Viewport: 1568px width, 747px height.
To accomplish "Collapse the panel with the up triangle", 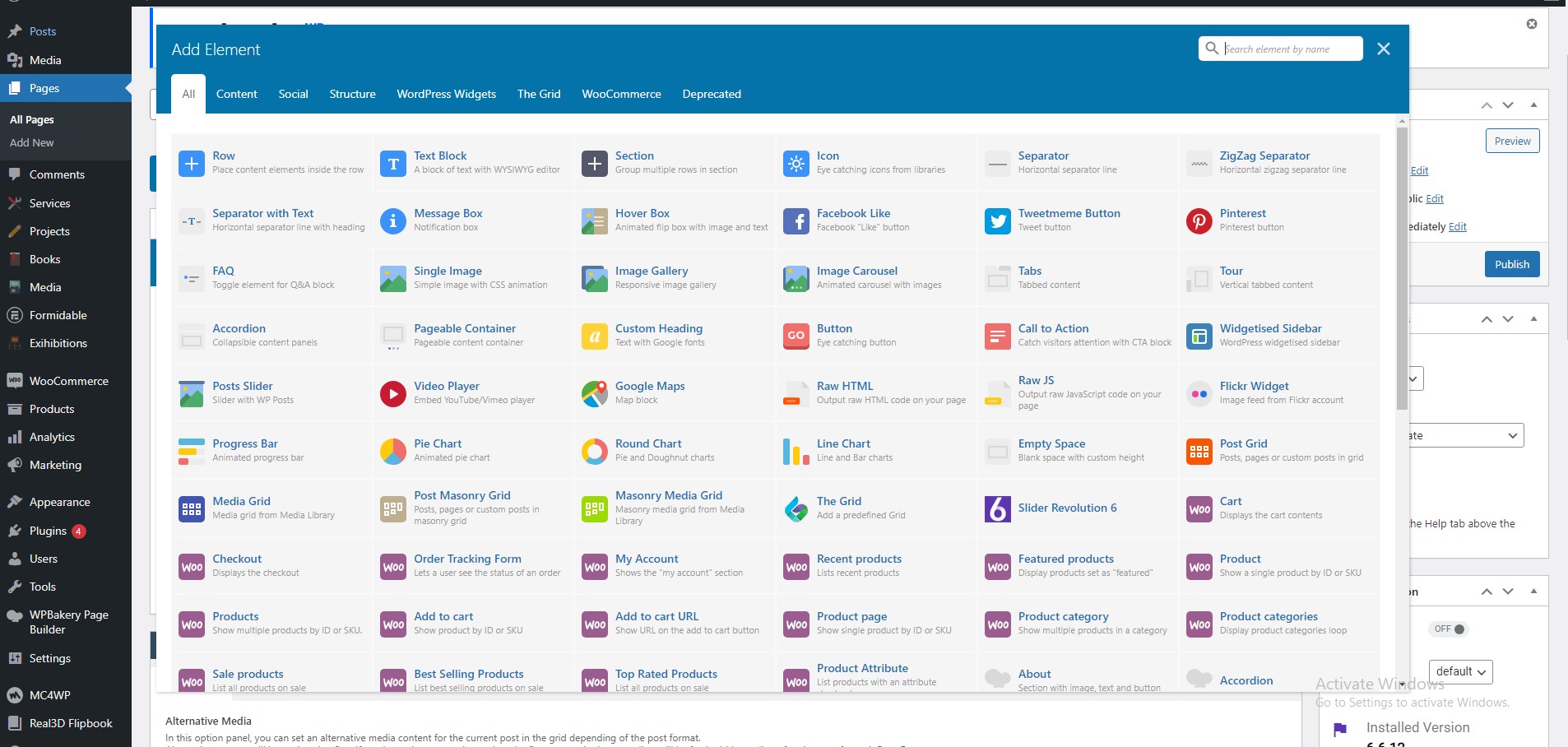I will click(1535, 104).
